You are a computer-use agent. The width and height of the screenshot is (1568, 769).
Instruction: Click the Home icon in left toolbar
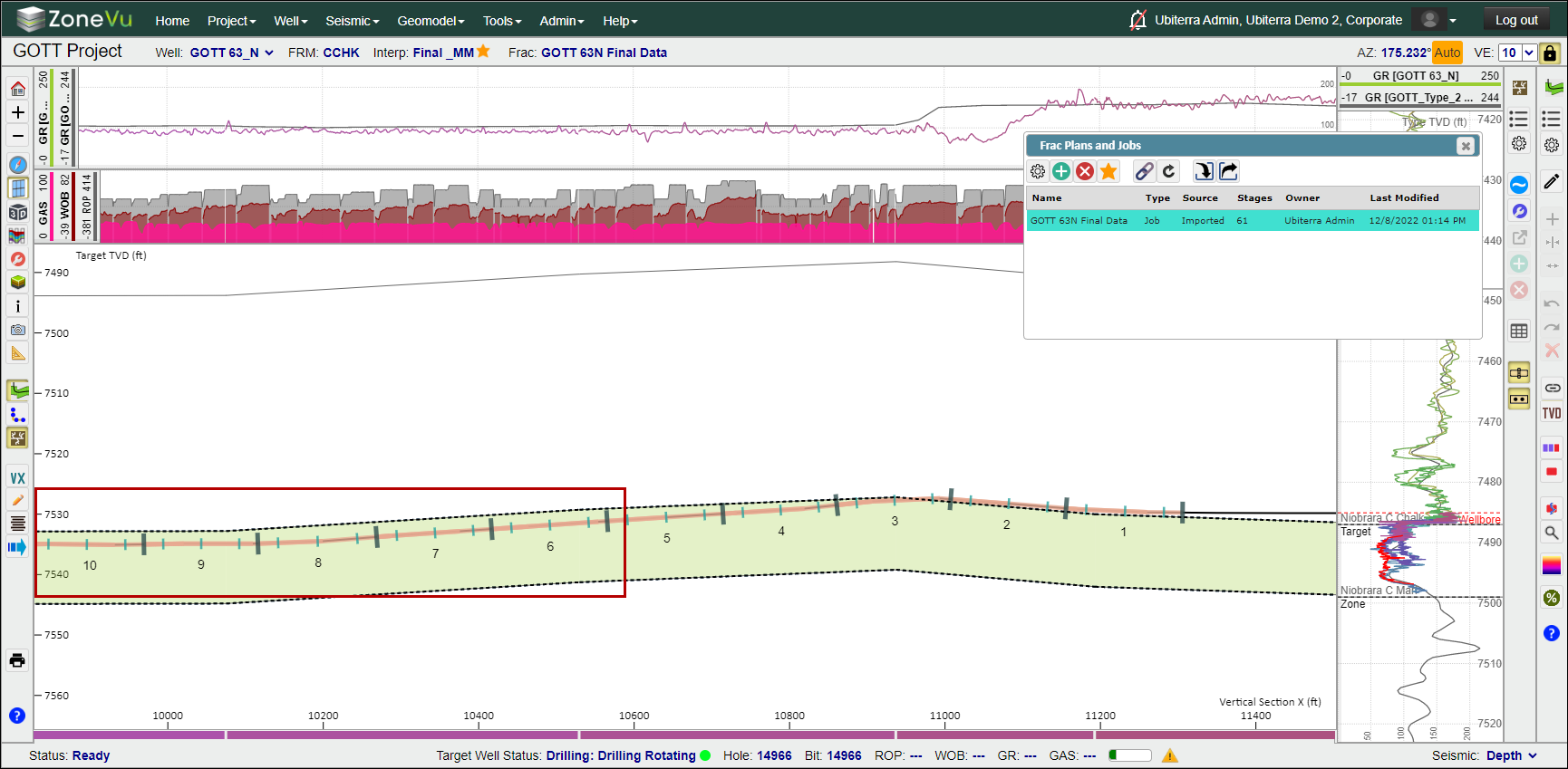[x=17, y=89]
